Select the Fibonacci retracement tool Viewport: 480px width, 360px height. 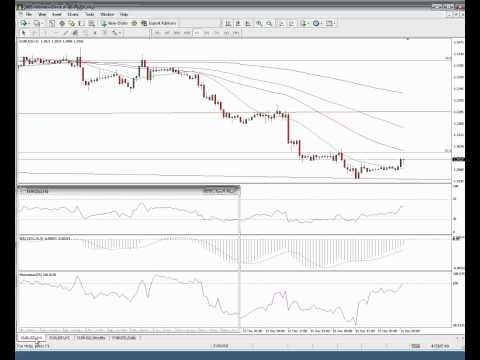(85, 33)
